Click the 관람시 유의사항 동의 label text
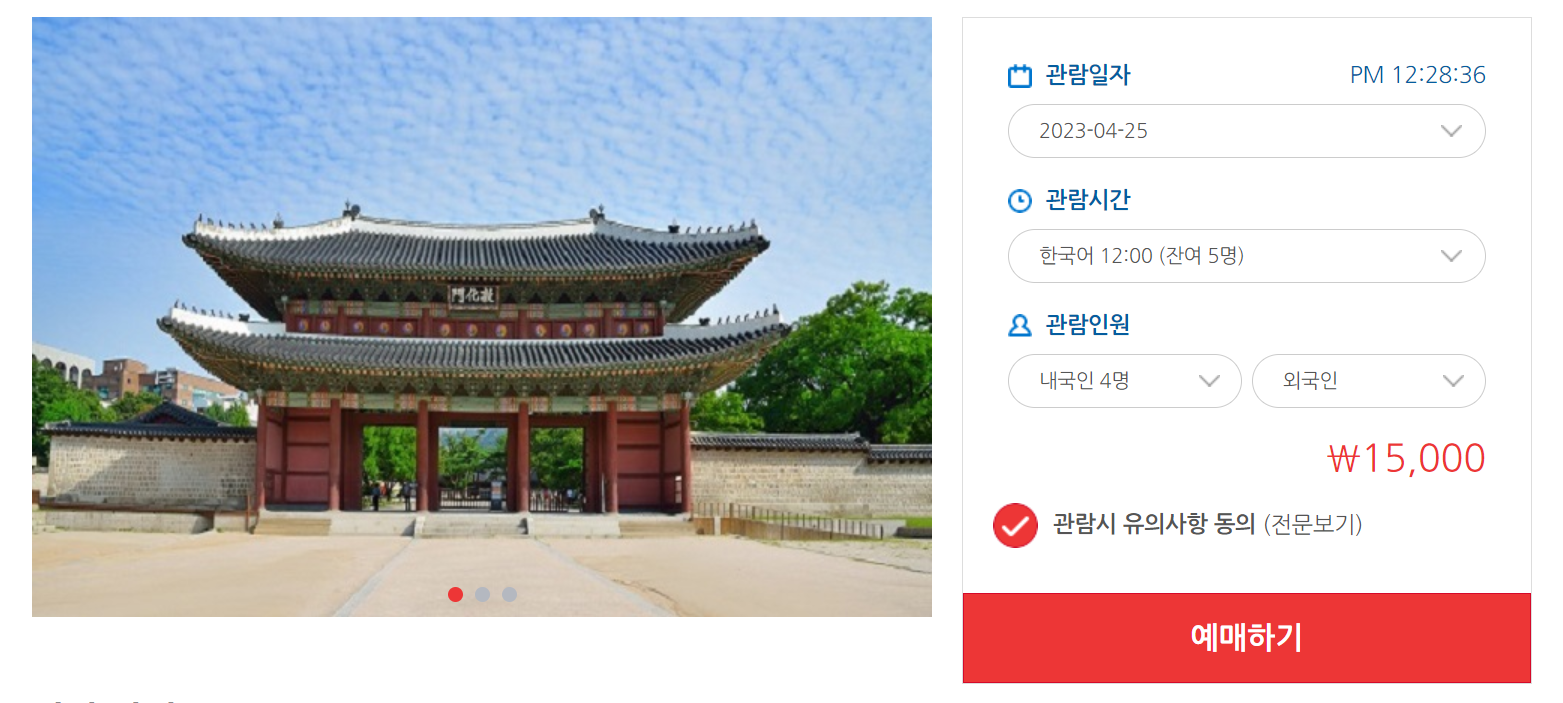1563x703 pixels. click(1153, 524)
